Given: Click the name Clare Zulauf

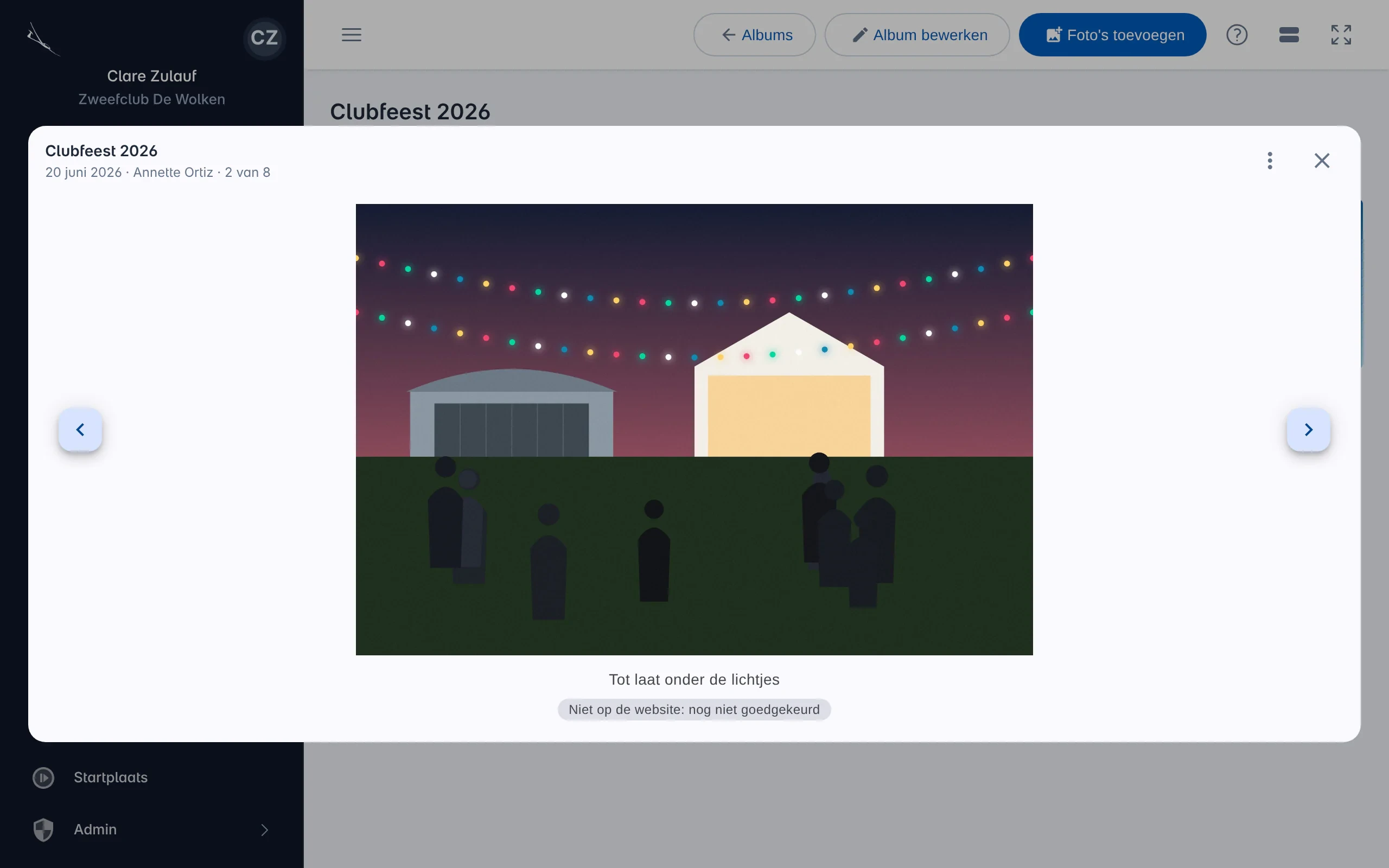Looking at the screenshot, I should tap(151, 76).
